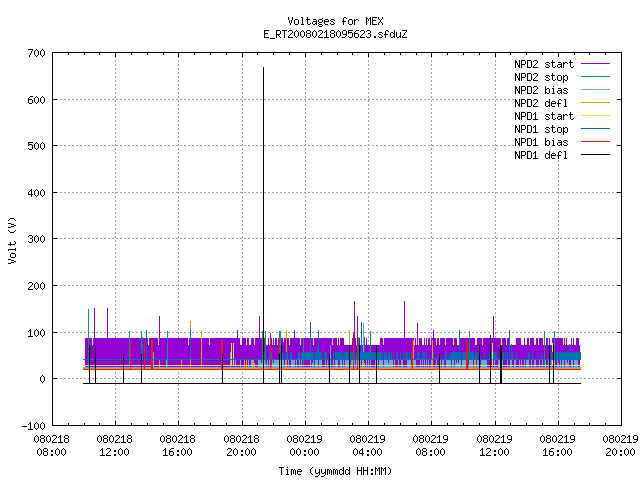Screen dimensions: 640x480
Task: Click the 'Time (yymmdd HH:MM)' x-axis label
Action: click(x=335, y=471)
